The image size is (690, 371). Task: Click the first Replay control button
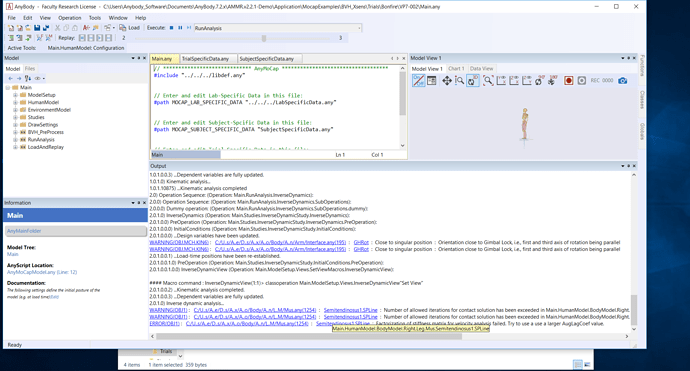(x=82, y=38)
